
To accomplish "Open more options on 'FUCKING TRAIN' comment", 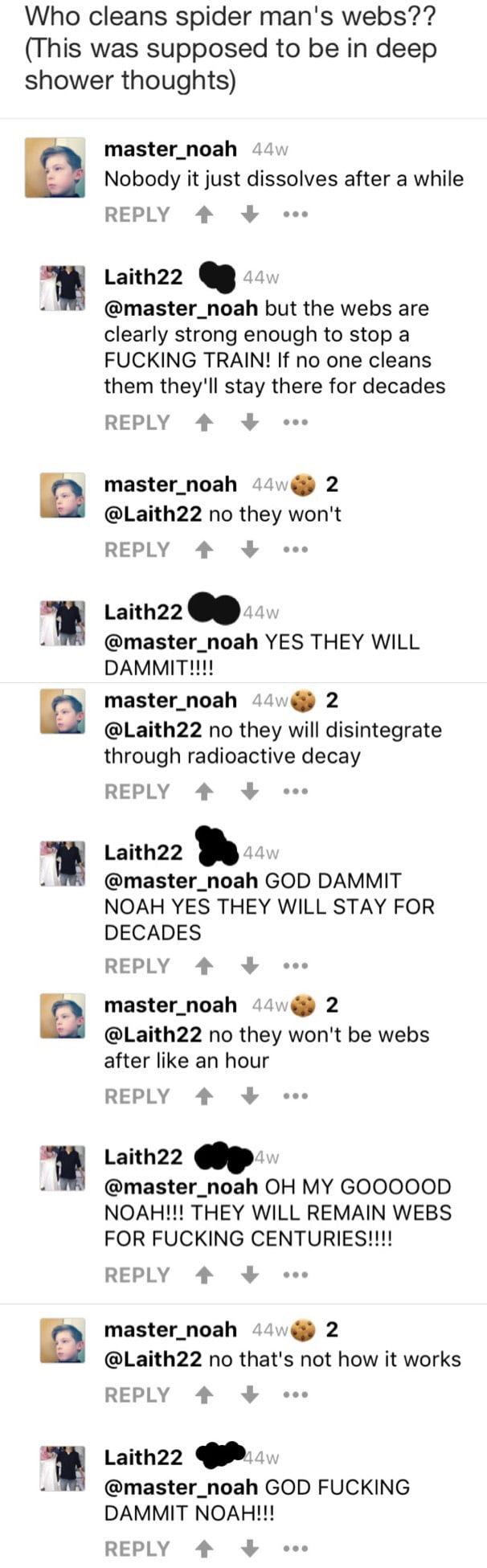I will 295,423.
